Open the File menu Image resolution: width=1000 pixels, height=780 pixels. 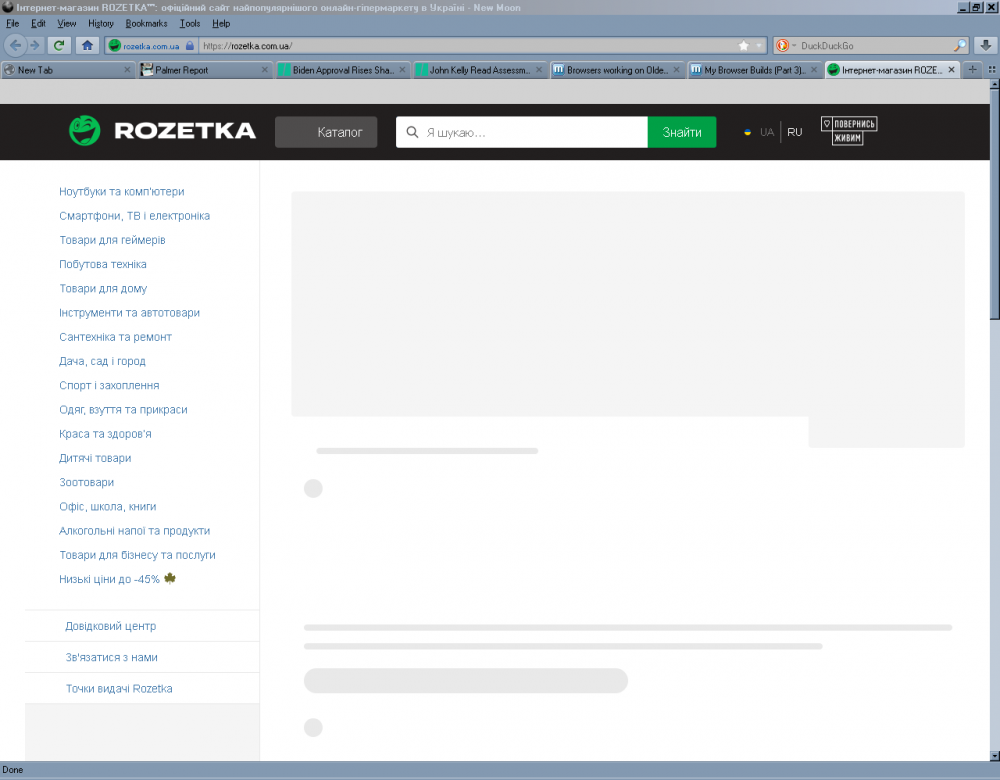click(x=12, y=24)
